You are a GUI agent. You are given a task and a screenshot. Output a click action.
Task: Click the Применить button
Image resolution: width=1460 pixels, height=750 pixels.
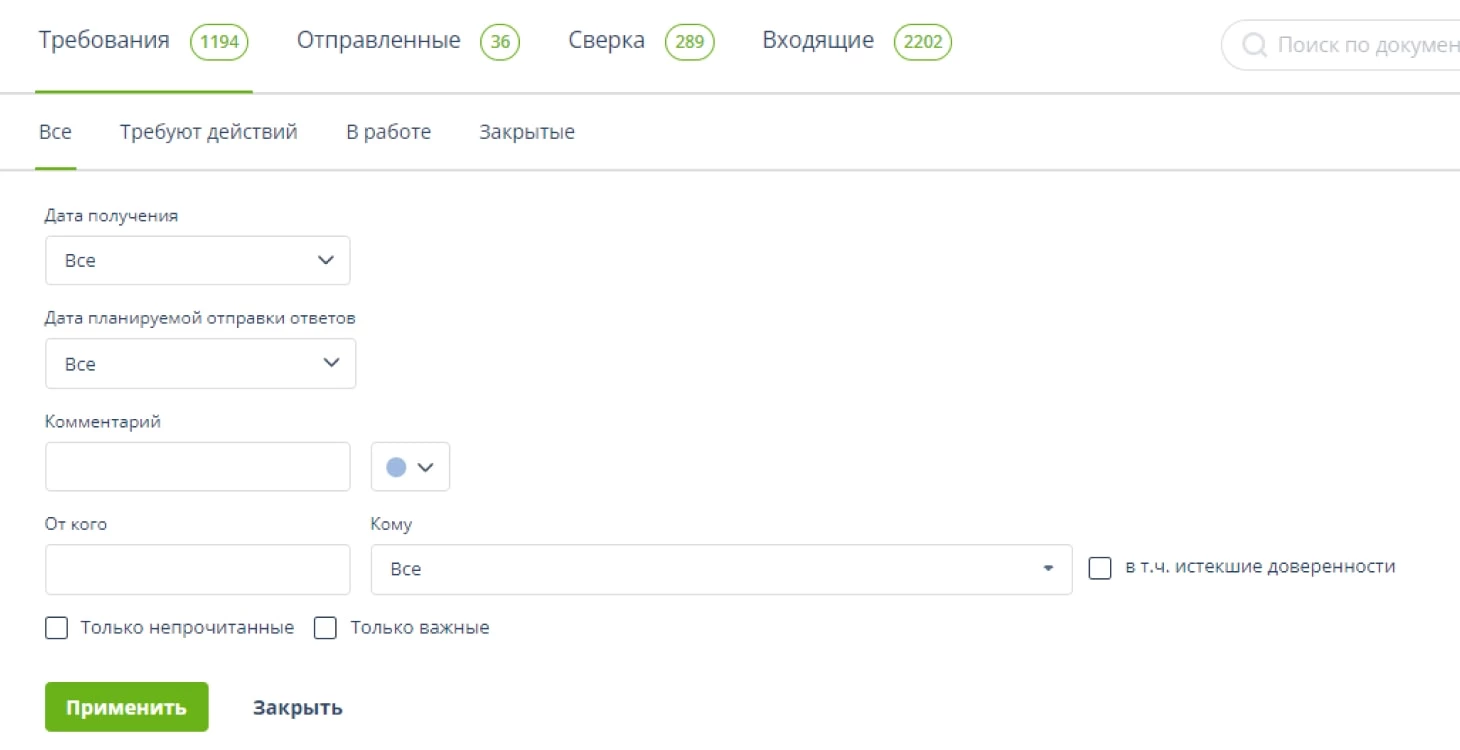pyautogui.click(x=127, y=707)
